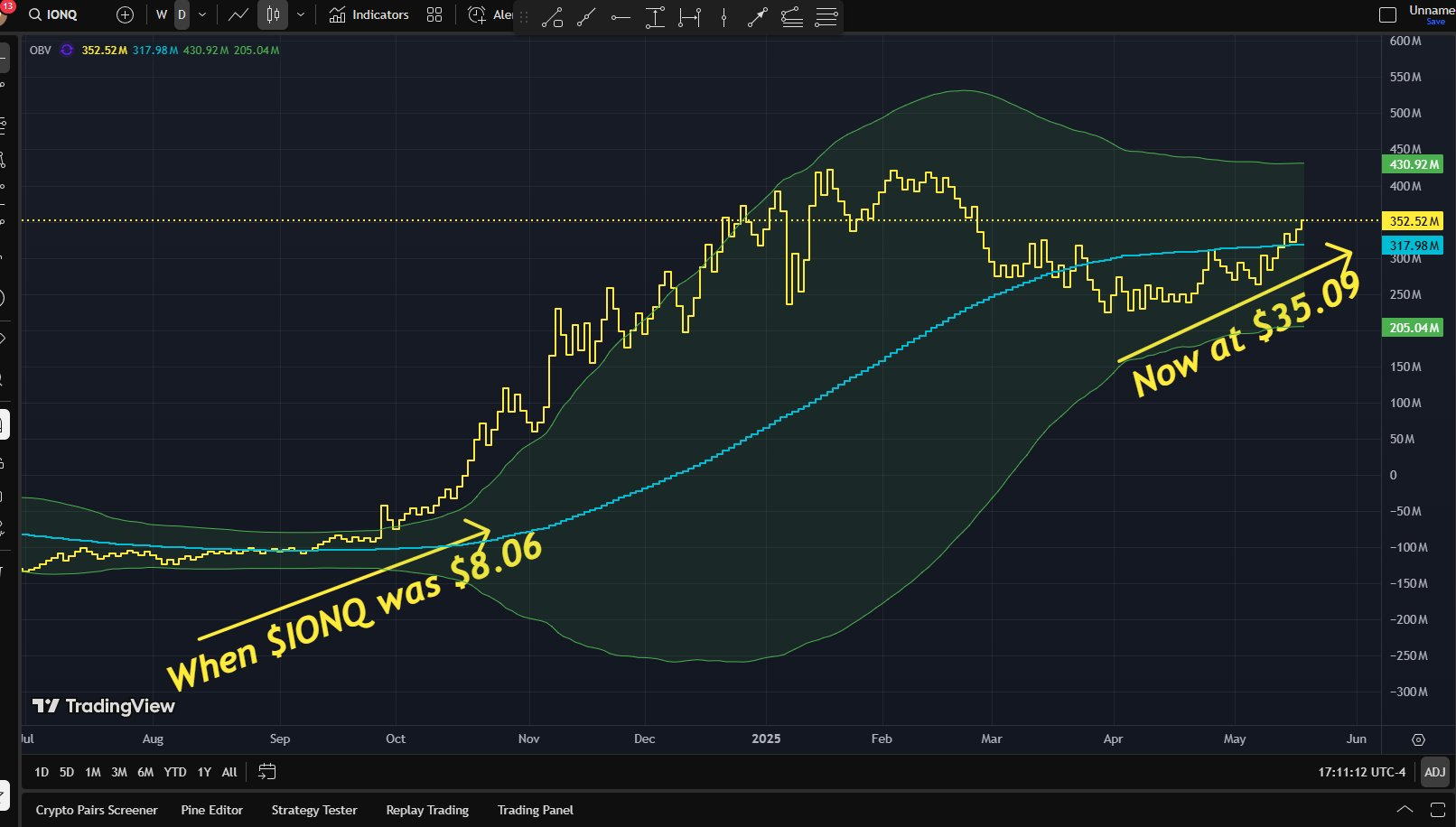Open the 17:11:12 UTC-4 timezone menu
The width and height of the screenshot is (1456, 827).
(1362, 772)
